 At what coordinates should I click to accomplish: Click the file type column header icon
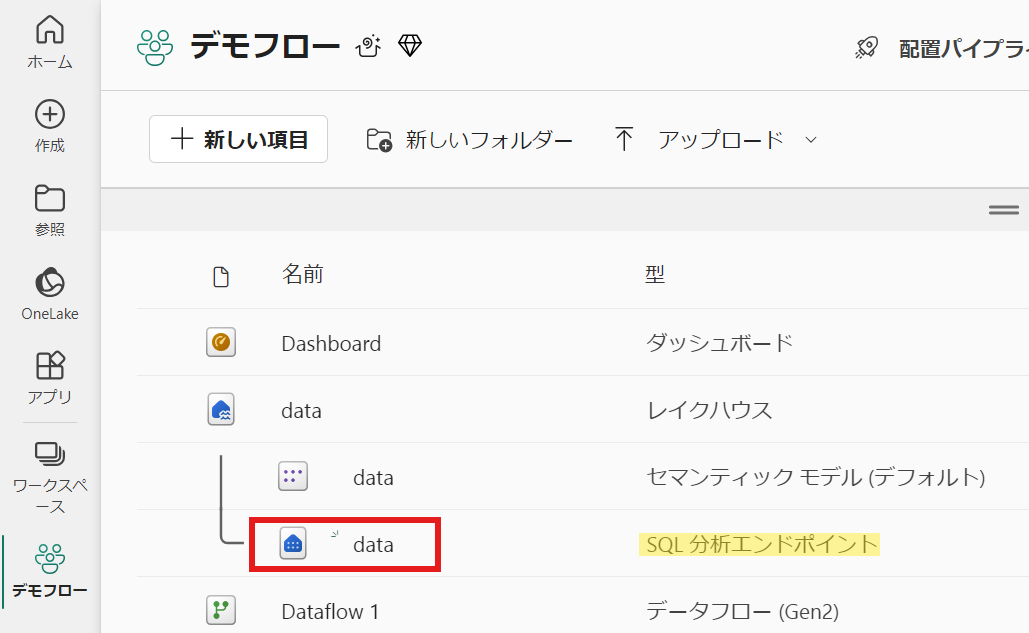221,277
